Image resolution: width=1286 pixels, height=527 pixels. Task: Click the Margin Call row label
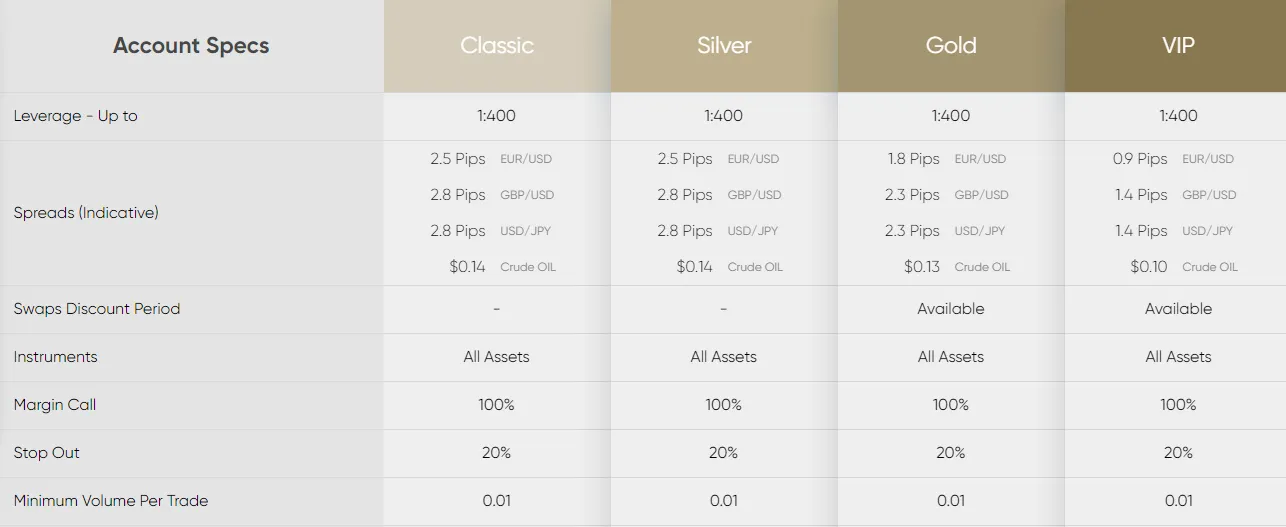coord(55,405)
